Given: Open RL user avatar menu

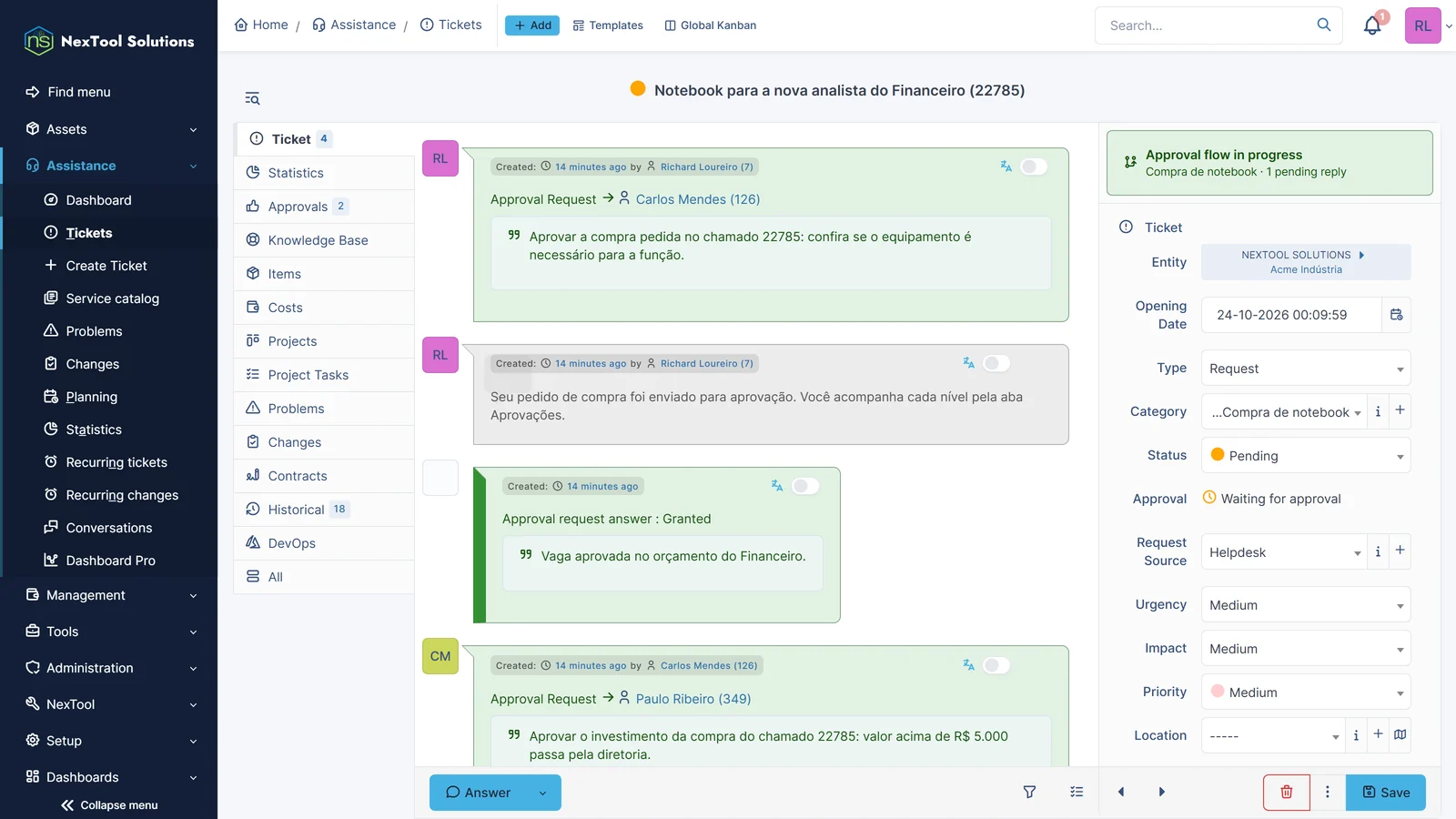Looking at the screenshot, I should point(1423,25).
